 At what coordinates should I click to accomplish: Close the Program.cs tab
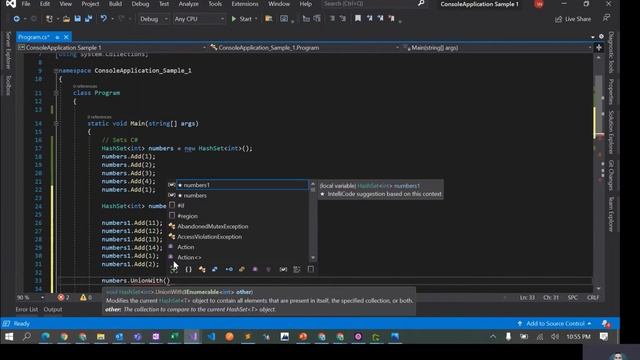(66, 37)
